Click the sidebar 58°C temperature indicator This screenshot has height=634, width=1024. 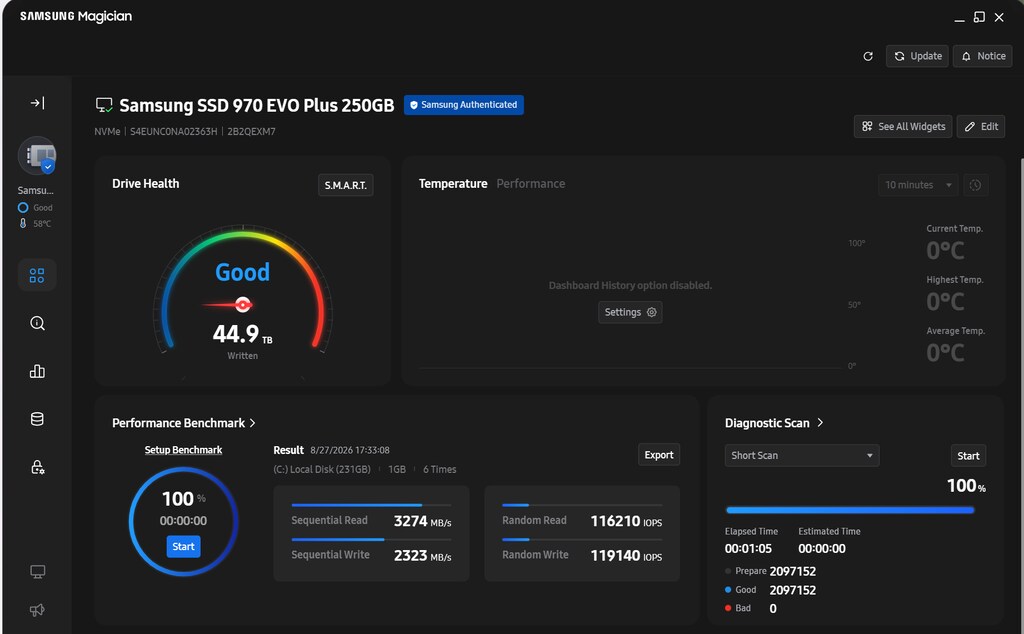pyautogui.click(x=36, y=223)
